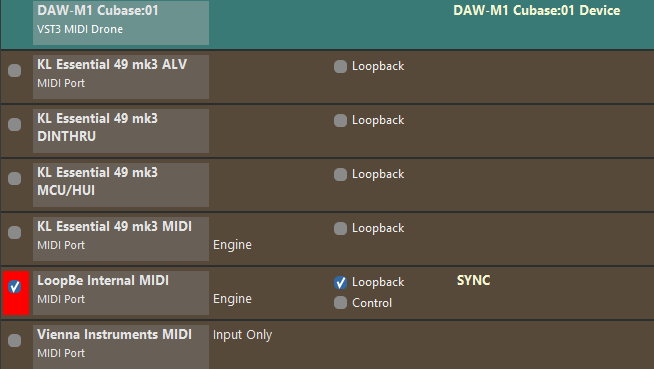Enable the Vienna Instruments MIDI port checkbox
The width and height of the screenshot is (654, 369).
pos(15,340)
